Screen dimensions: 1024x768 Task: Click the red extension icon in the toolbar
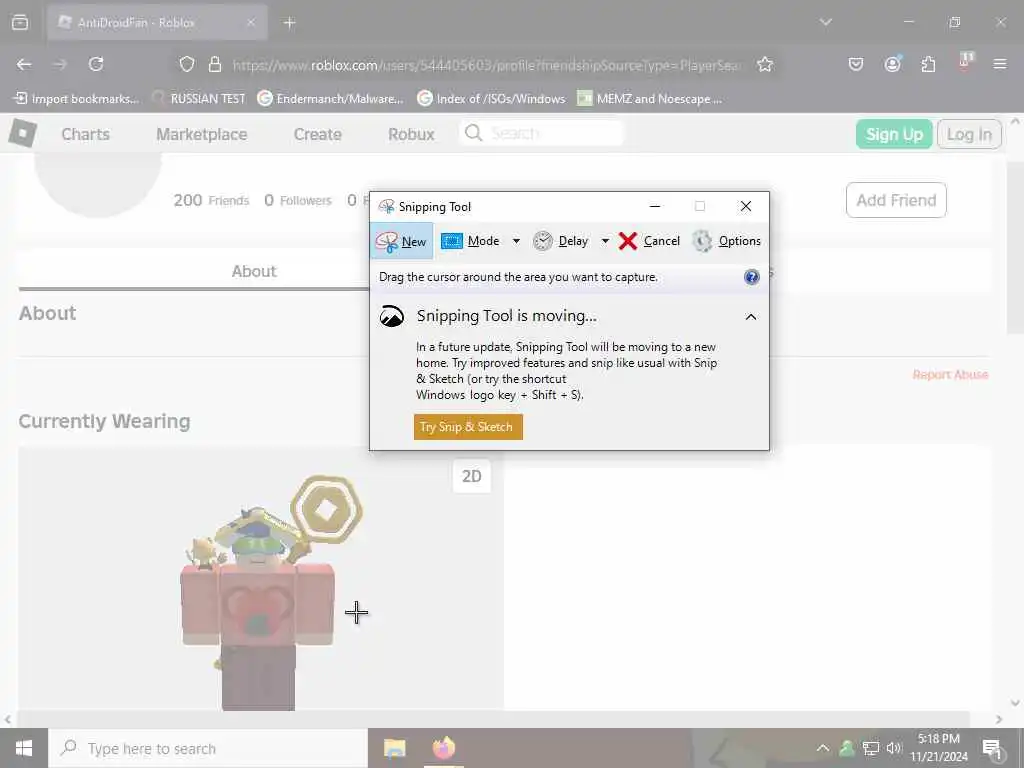click(x=965, y=61)
